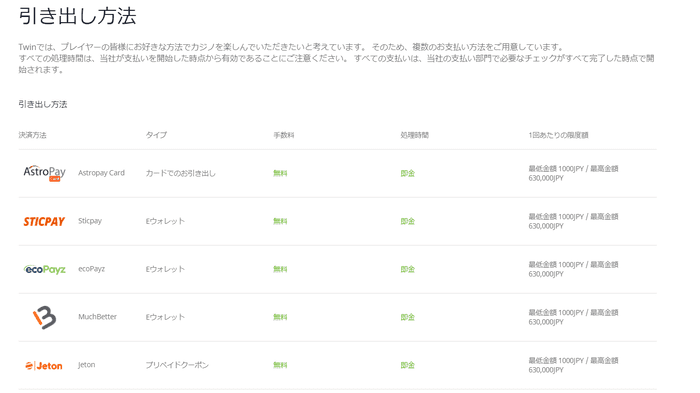Click the limit amount in ecoPayz row
The width and height of the screenshot is (700, 393).
573,269
